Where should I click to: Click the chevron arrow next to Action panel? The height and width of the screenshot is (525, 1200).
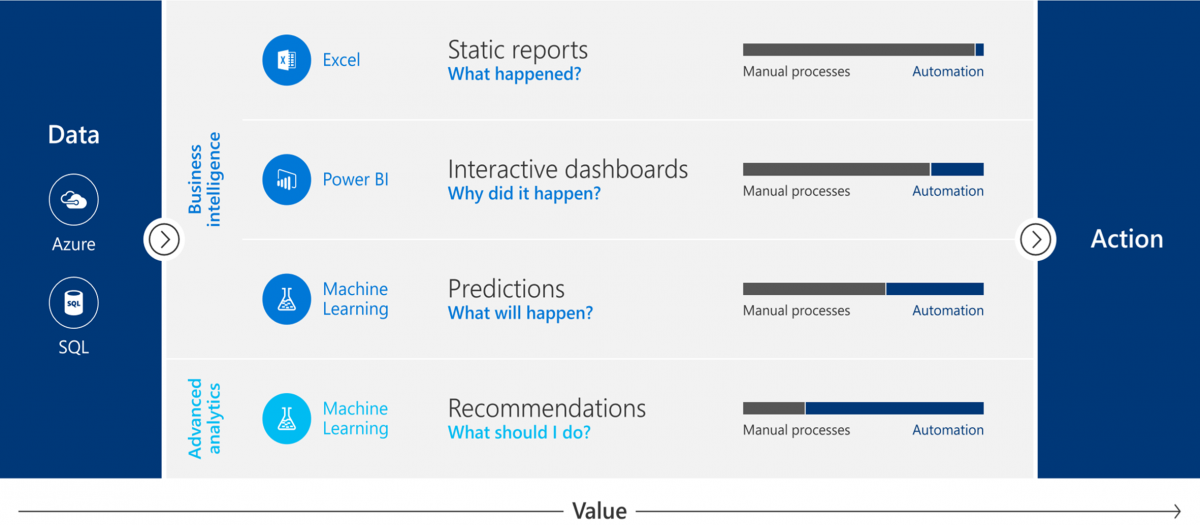1036,240
